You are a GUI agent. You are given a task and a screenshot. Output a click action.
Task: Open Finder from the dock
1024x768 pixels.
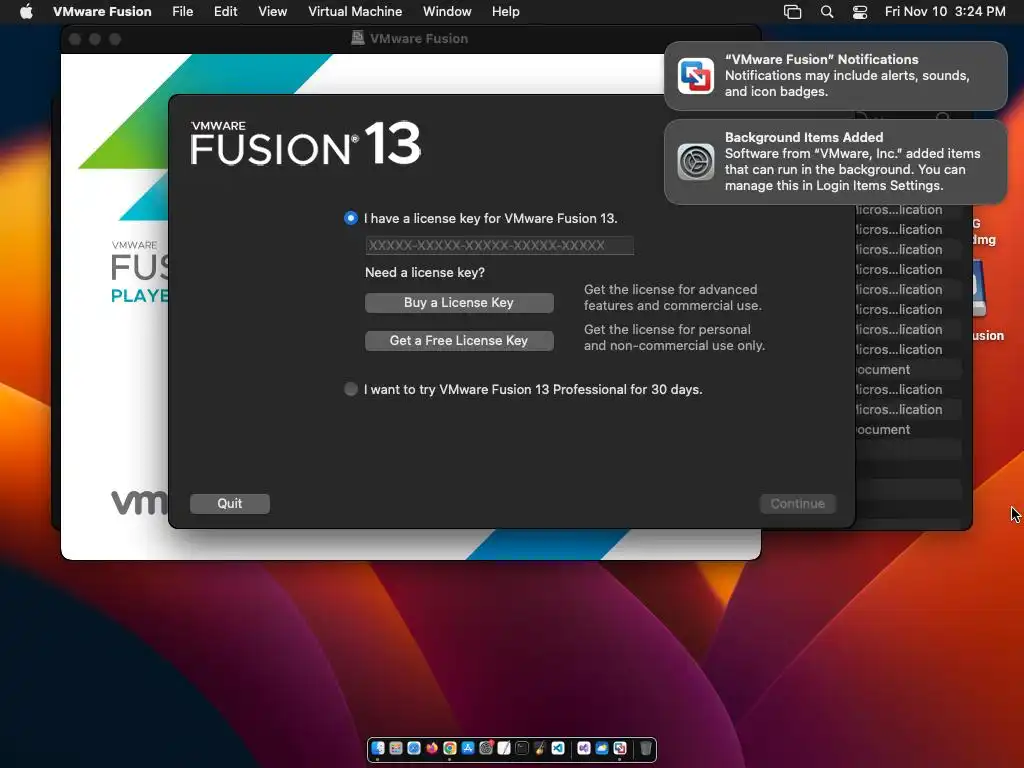pos(378,748)
